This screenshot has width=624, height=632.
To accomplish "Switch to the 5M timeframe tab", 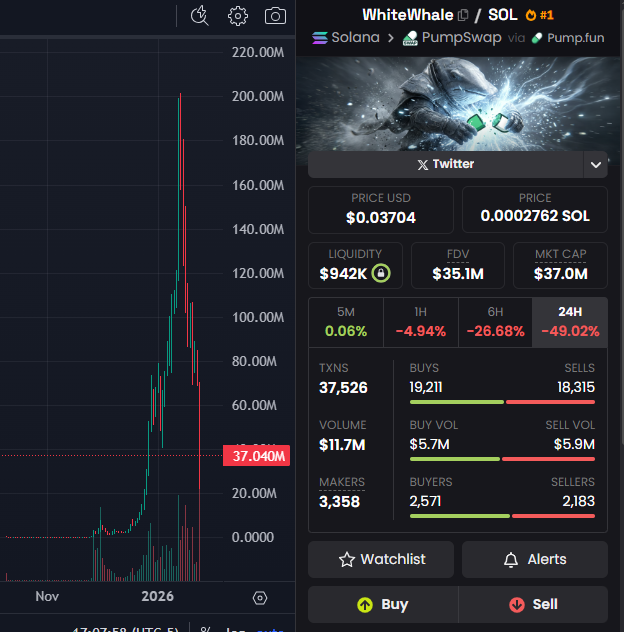I will [346, 322].
